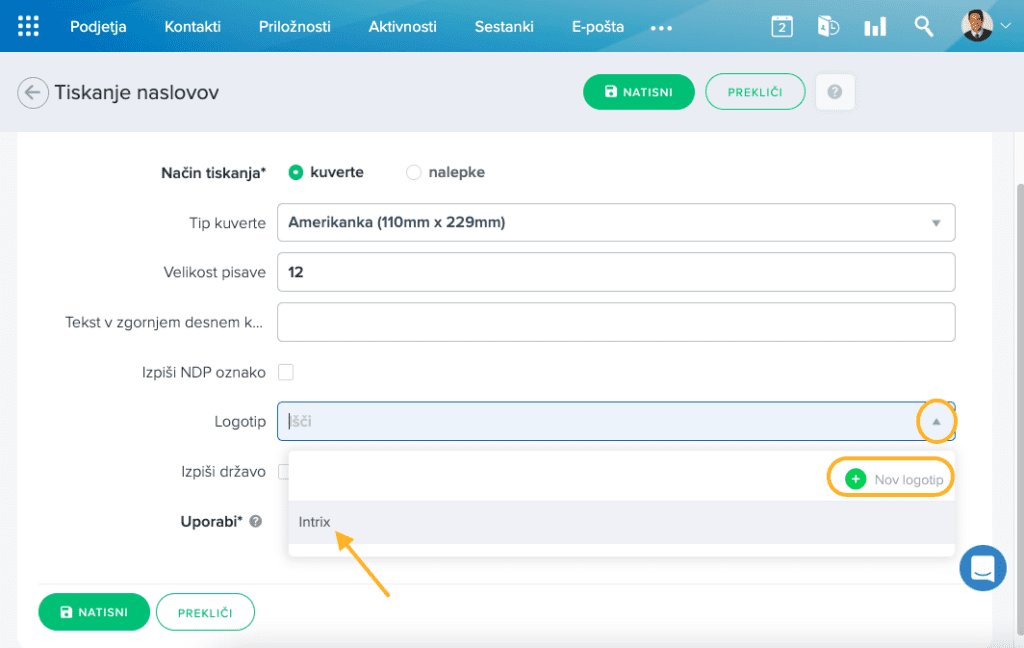
Task: Open the apps grid launcher icon
Action: (29, 27)
